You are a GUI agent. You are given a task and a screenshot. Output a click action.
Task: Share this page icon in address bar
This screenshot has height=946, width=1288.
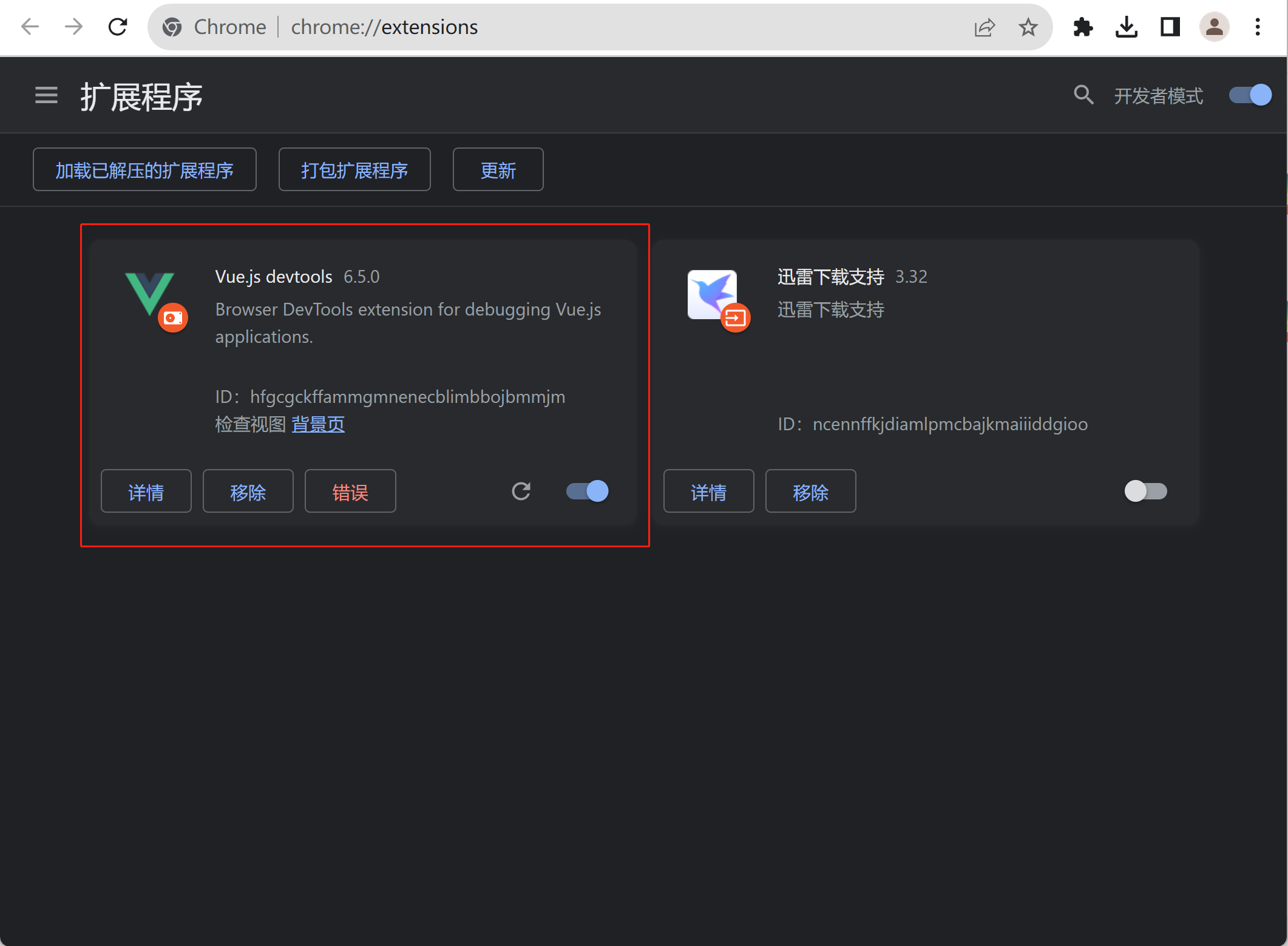point(985,27)
